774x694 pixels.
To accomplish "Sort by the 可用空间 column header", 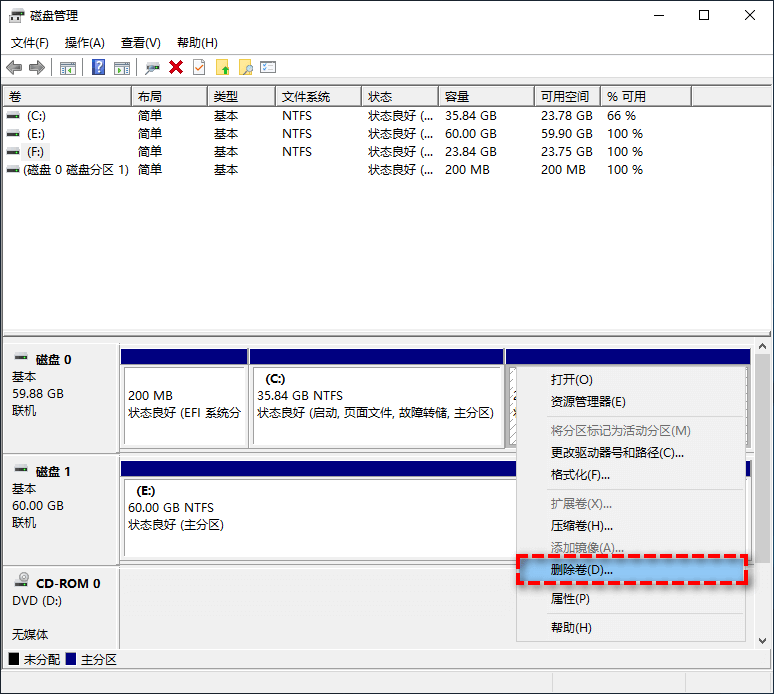I will (568, 96).
